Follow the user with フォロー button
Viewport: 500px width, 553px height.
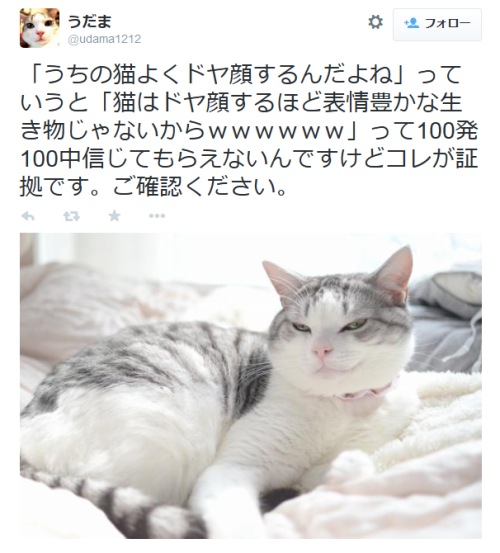(437, 25)
